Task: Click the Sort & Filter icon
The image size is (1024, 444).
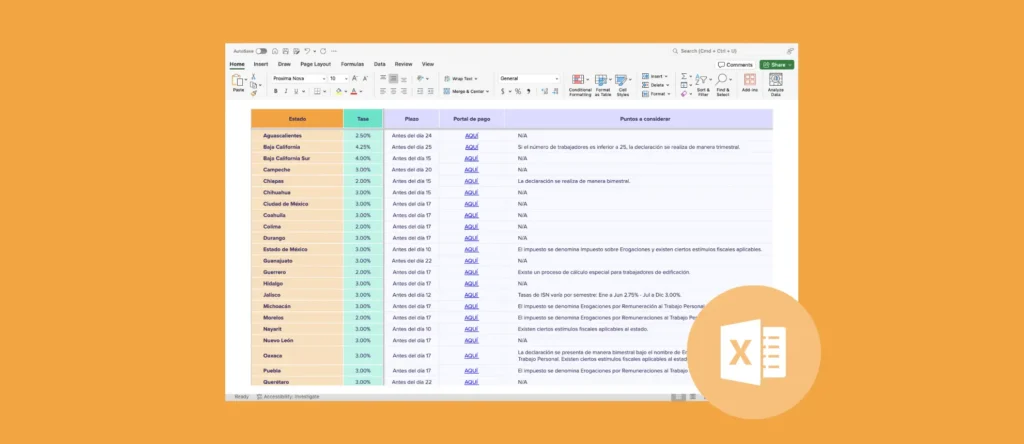Action: (x=702, y=82)
